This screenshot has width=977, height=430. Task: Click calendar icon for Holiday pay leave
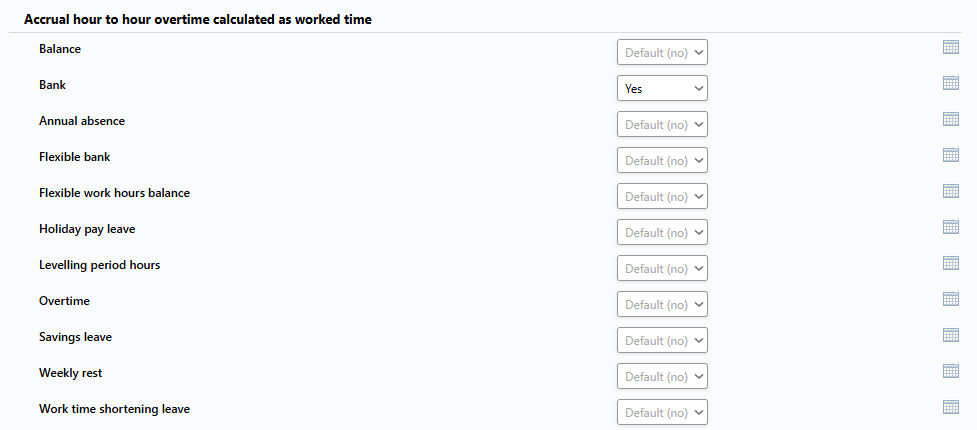[951, 227]
